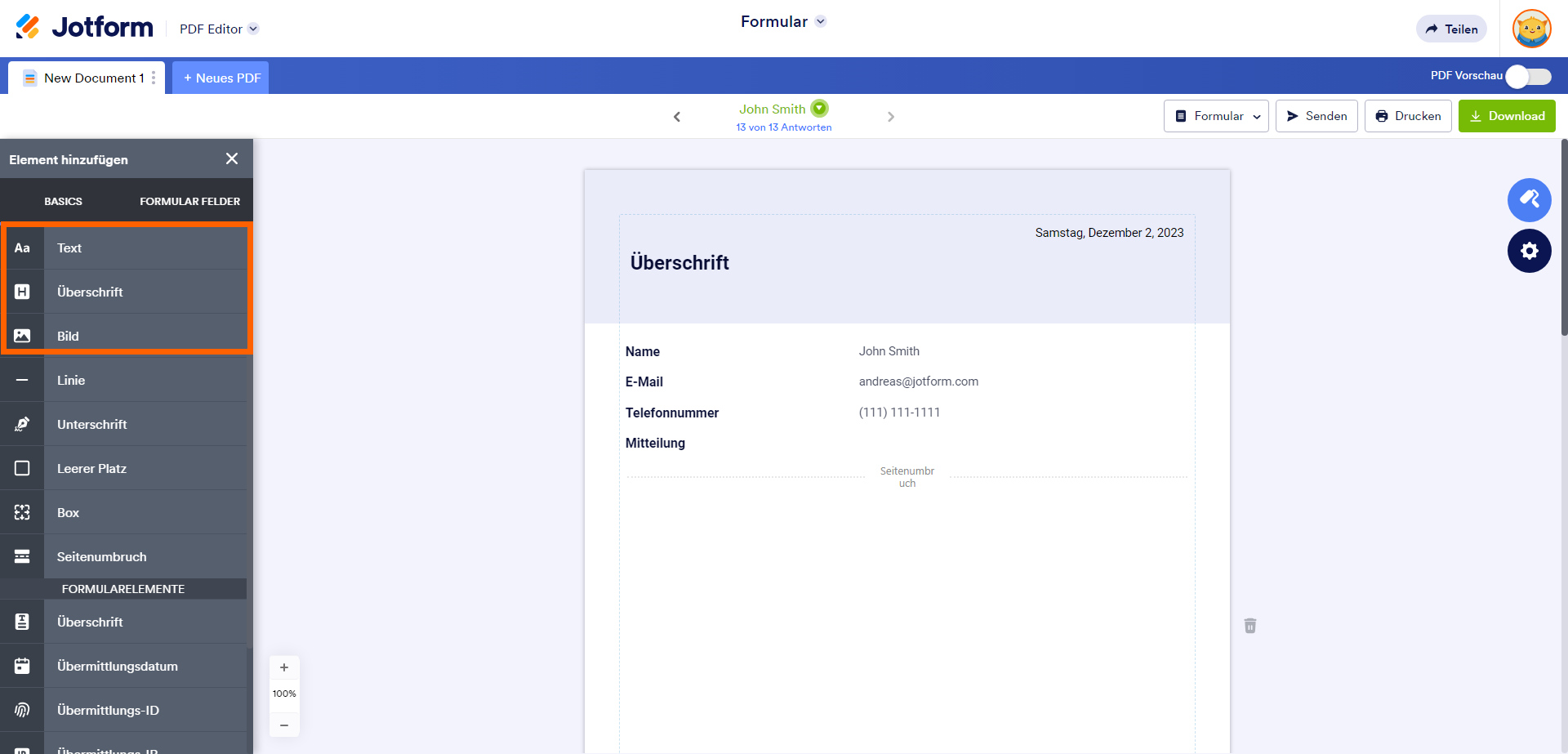
Task: Select the Mitteilung field label
Action: coord(655,443)
